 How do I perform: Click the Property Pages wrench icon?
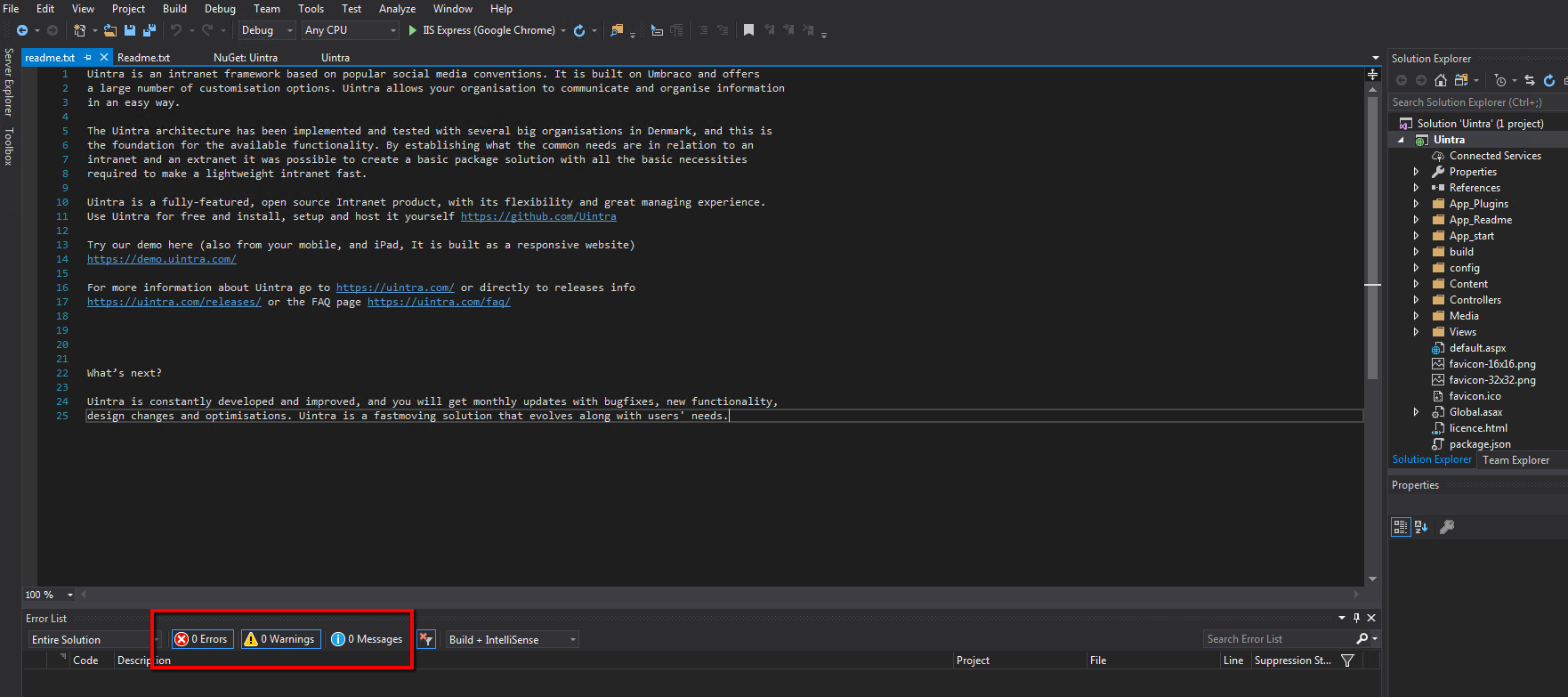[1447, 527]
